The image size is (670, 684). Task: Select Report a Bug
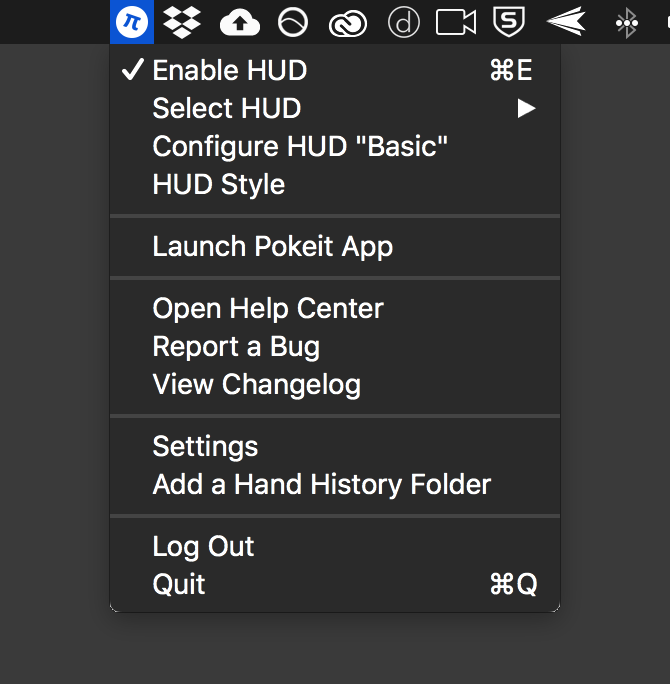click(x=335, y=346)
